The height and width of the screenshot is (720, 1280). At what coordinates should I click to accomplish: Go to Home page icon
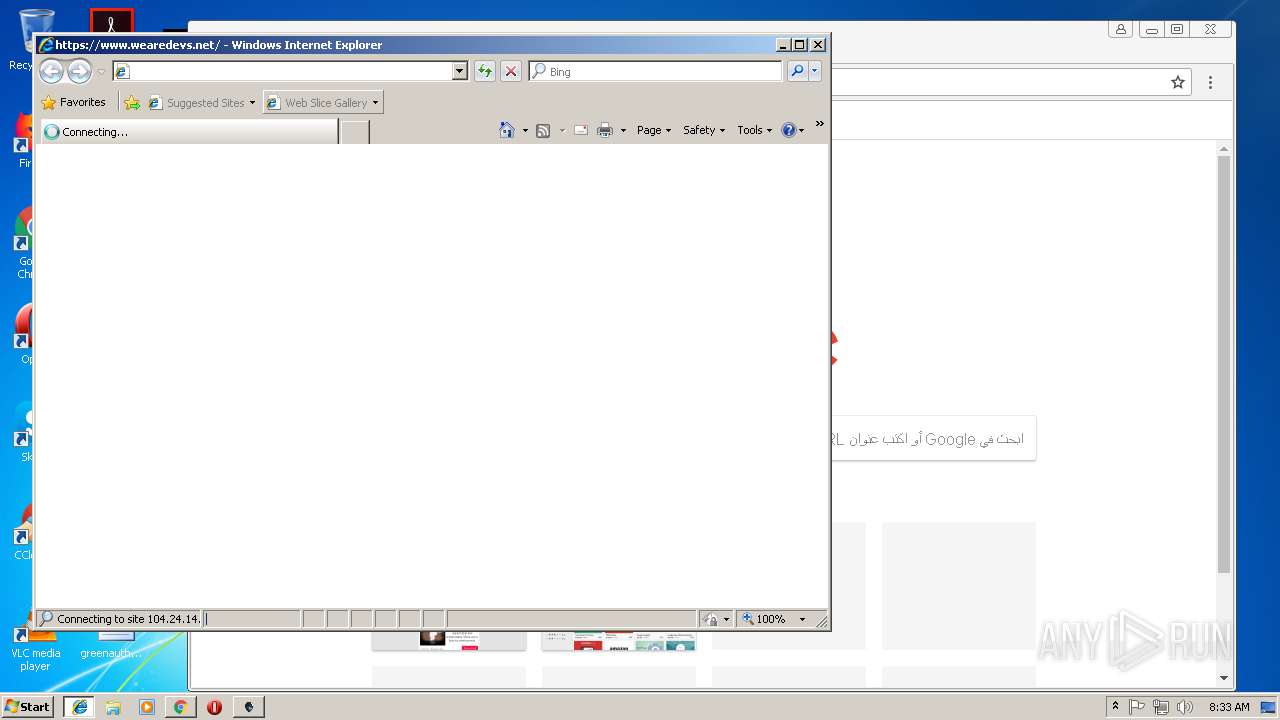(507, 130)
